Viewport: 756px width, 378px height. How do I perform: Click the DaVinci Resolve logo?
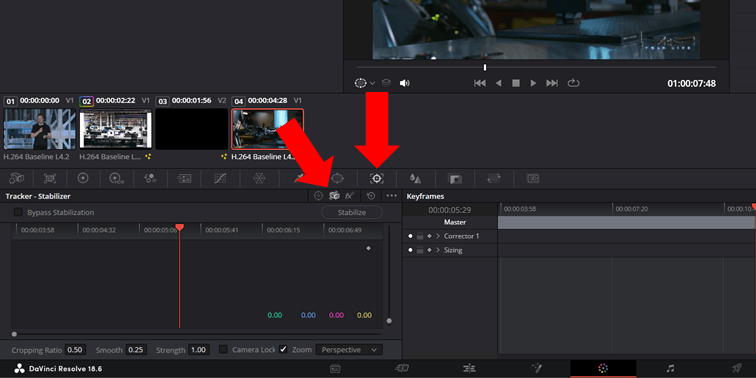point(19,369)
